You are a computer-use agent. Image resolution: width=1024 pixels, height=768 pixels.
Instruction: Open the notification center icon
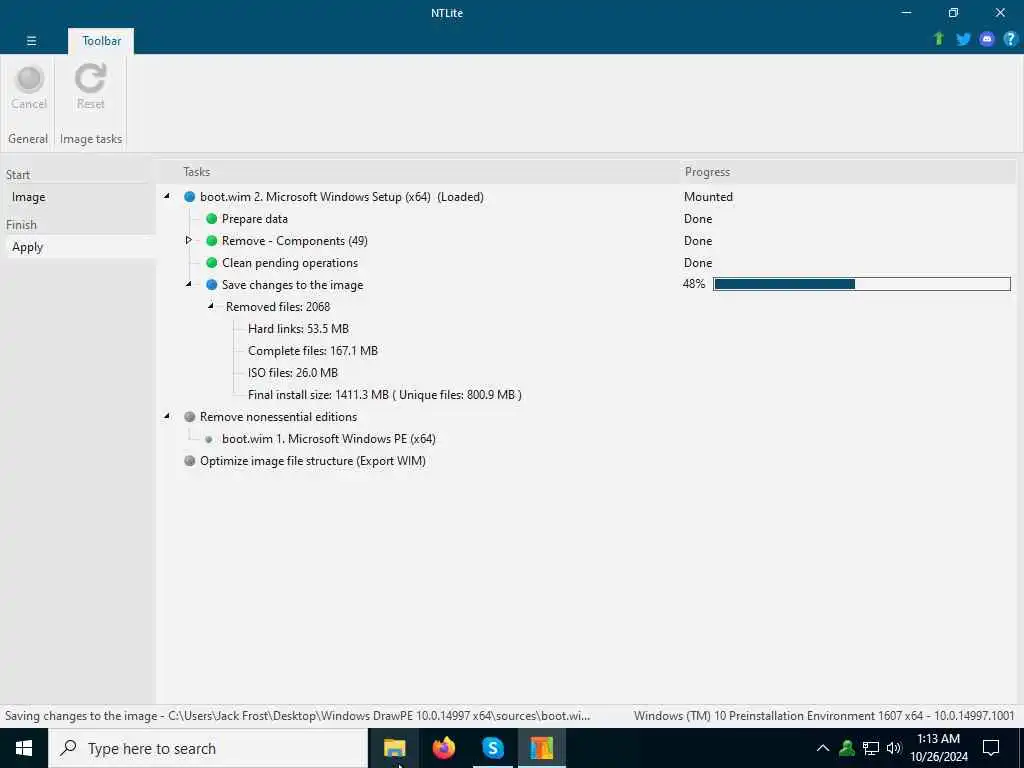click(x=991, y=748)
